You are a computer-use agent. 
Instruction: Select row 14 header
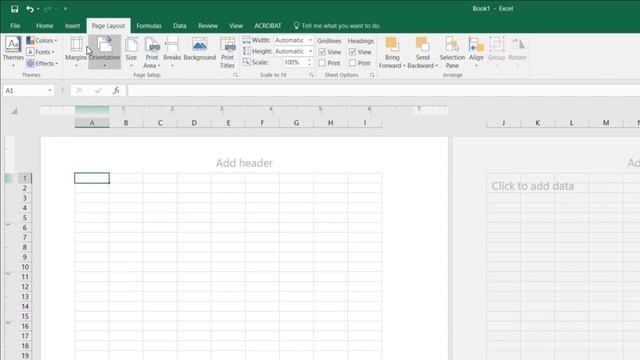pyautogui.click(x=24, y=306)
